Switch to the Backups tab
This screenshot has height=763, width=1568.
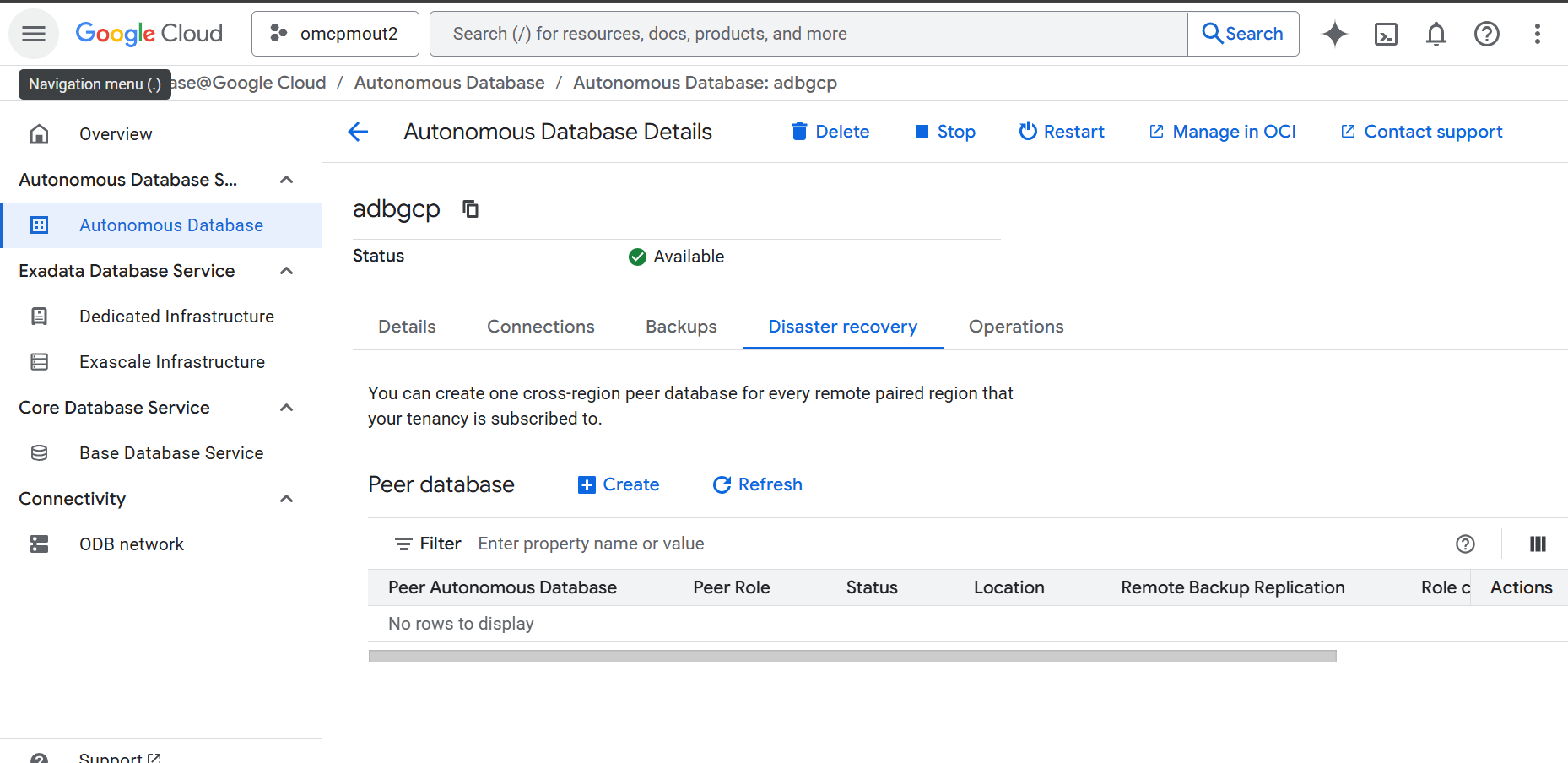pos(680,326)
